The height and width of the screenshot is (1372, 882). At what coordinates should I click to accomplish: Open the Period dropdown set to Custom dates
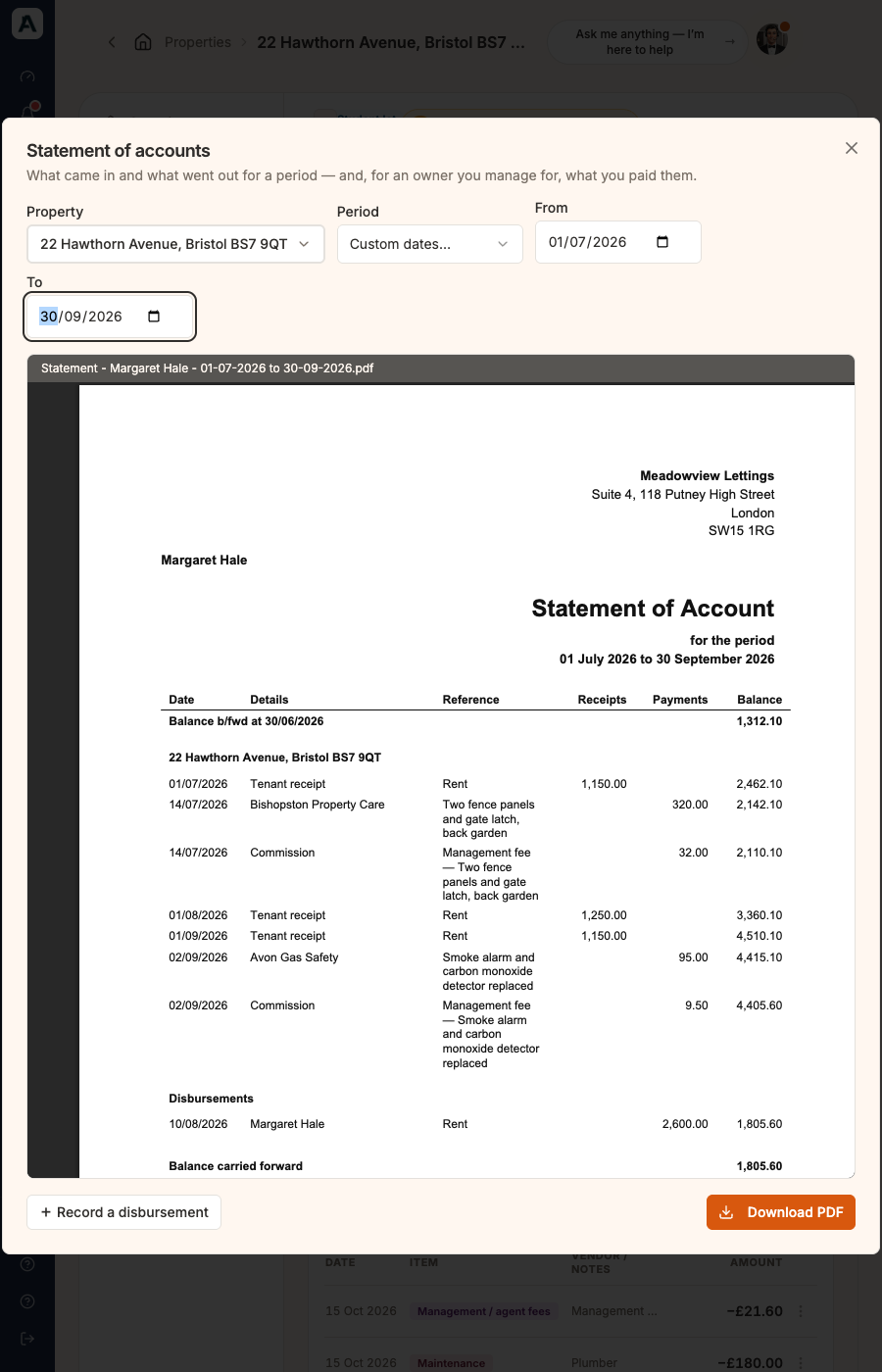pyautogui.click(x=430, y=244)
